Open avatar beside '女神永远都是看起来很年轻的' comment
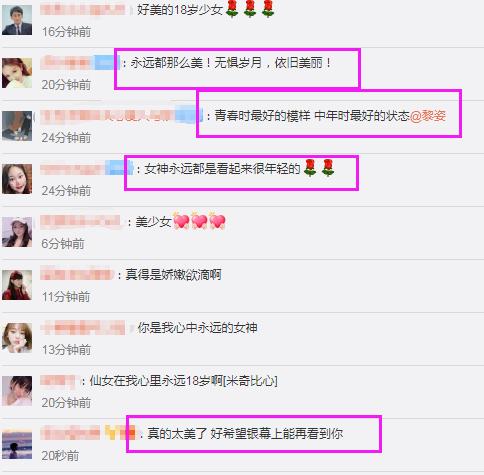The width and height of the screenshot is (484, 475). [17, 179]
